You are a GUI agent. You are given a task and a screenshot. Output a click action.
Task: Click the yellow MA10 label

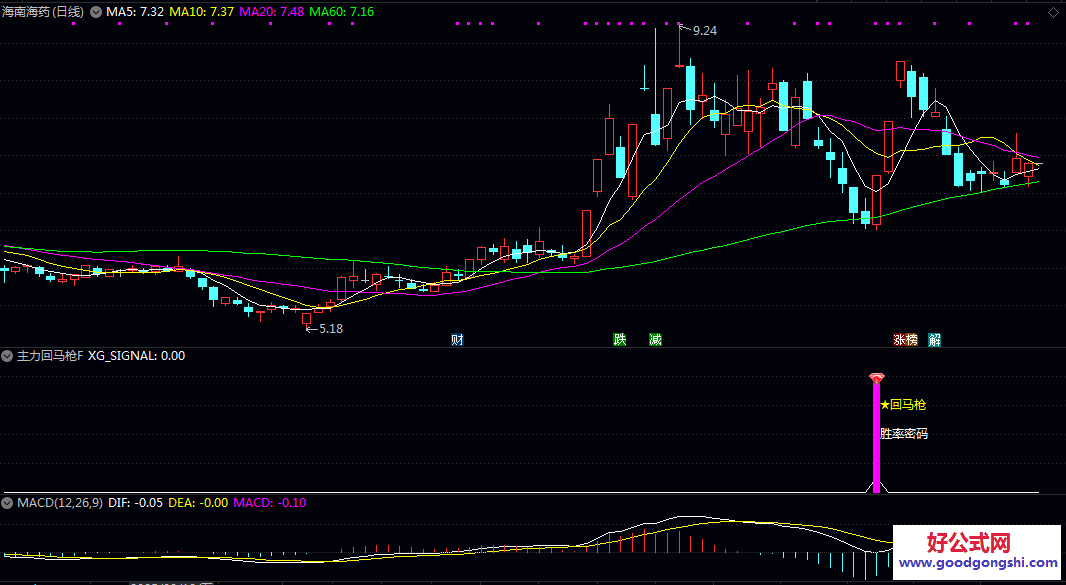tap(202, 11)
